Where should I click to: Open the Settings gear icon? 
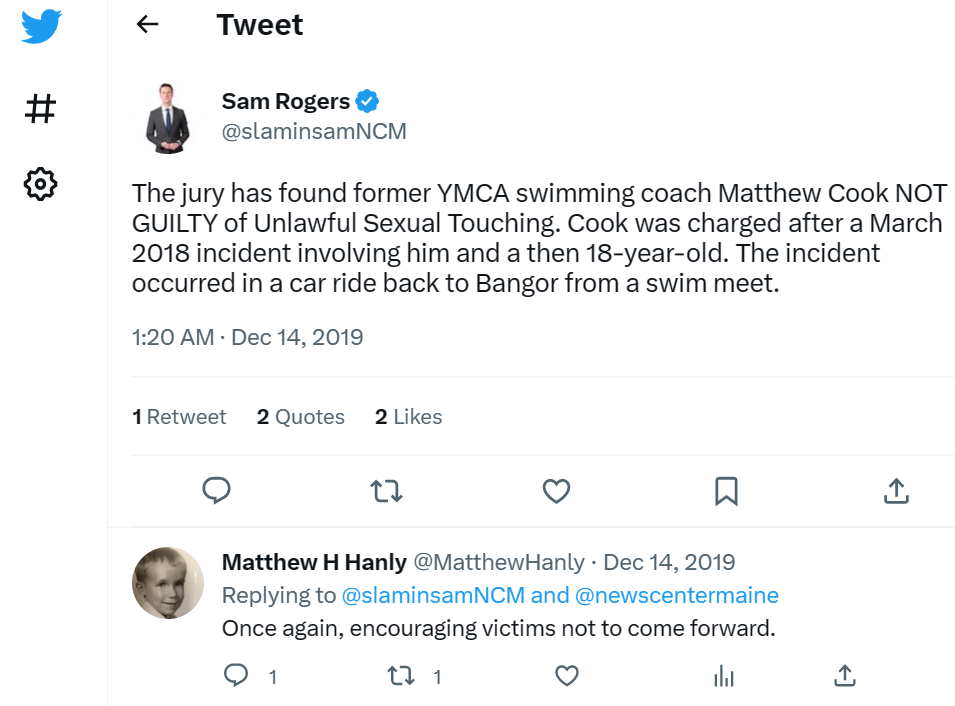point(41,183)
